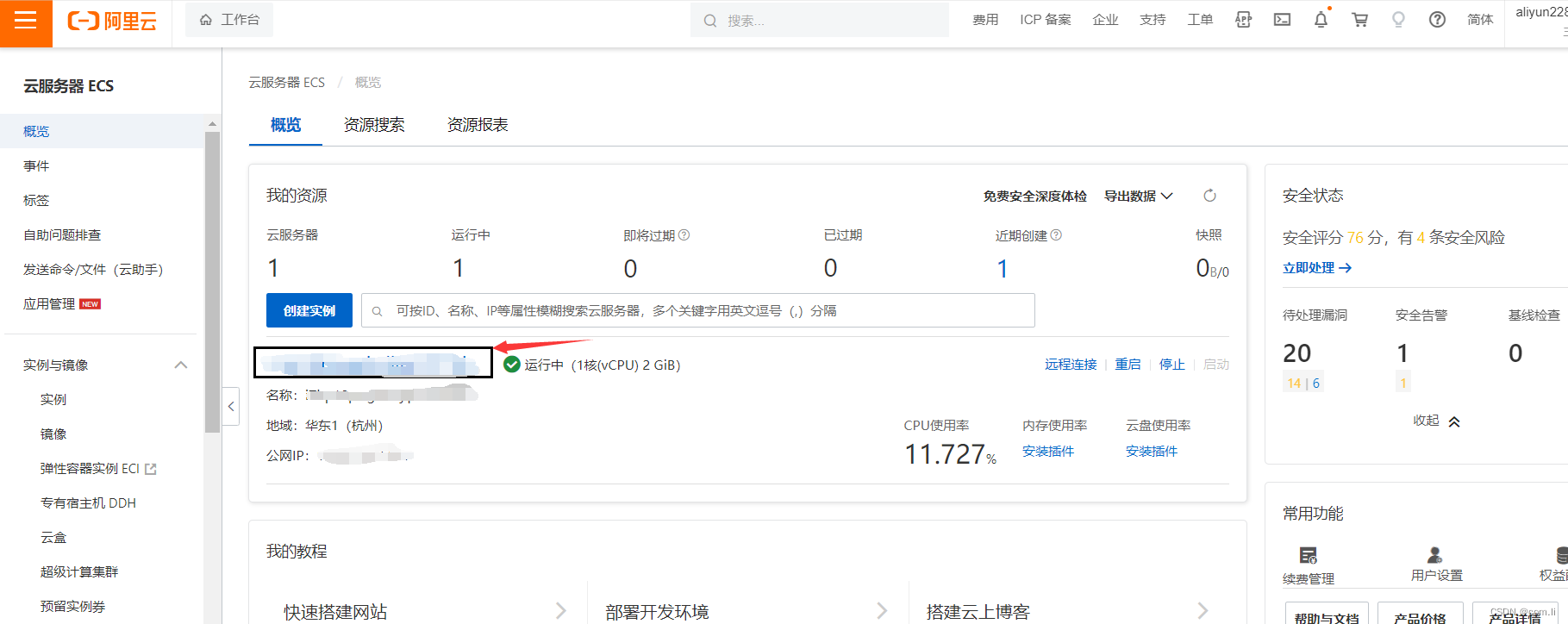The image size is (1568, 624).
Task: Open 预留实例券 in the sidebar
Action: point(72,606)
